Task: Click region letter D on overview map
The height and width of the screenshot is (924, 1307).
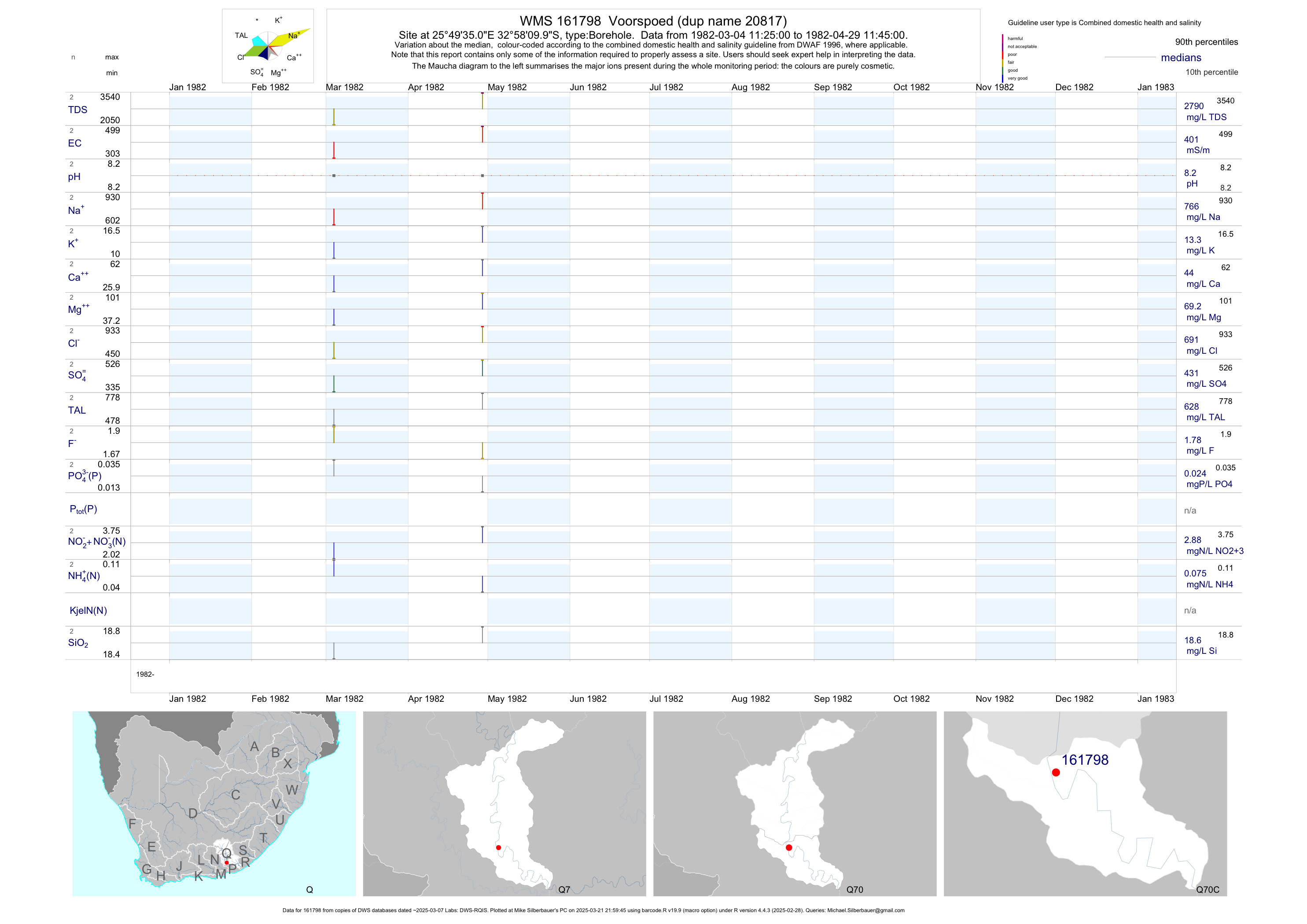Action: [x=193, y=814]
